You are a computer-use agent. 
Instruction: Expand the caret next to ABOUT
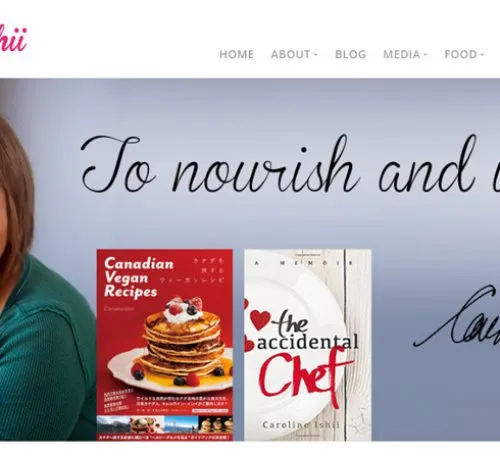[x=316, y=55]
